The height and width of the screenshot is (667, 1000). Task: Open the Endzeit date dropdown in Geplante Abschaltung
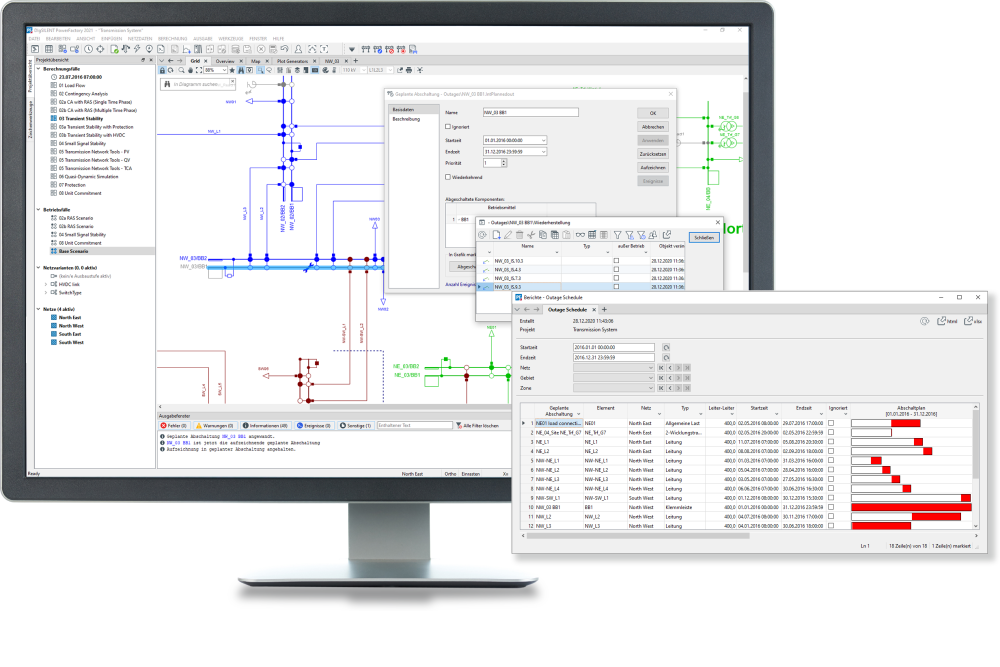coord(543,152)
